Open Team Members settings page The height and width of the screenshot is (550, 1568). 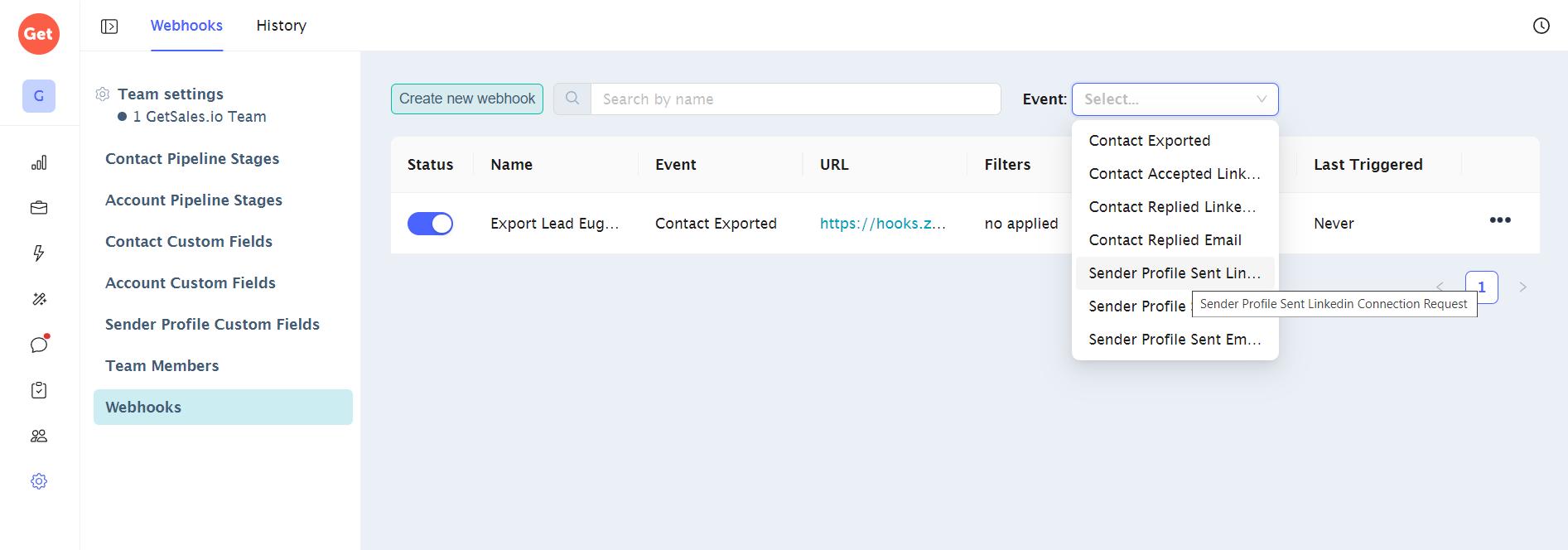coord(162,366)
